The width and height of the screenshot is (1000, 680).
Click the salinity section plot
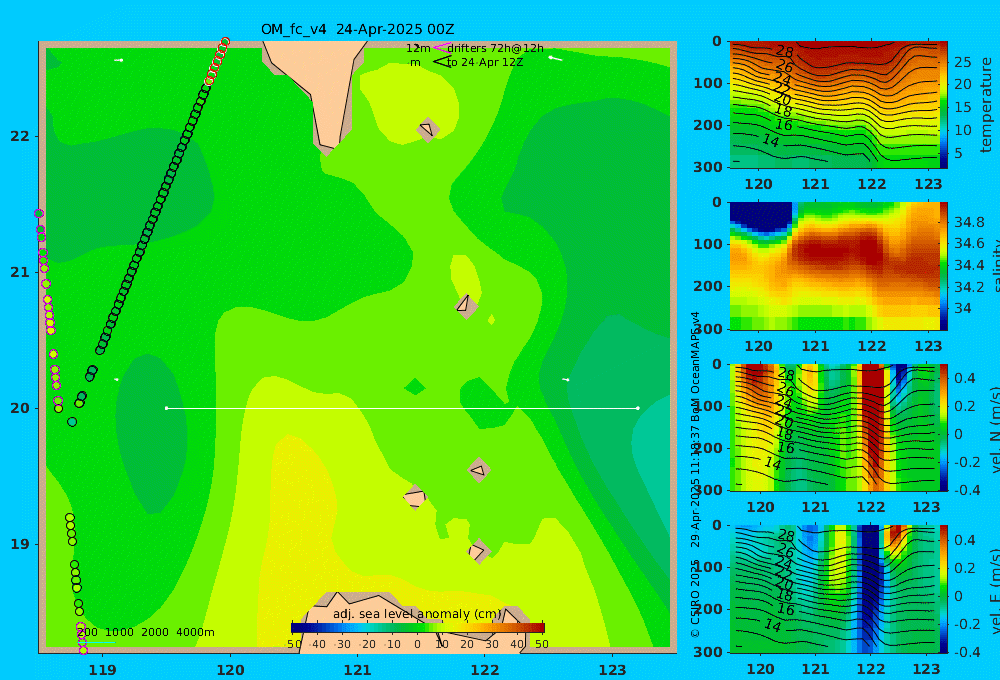coord(834,266)
